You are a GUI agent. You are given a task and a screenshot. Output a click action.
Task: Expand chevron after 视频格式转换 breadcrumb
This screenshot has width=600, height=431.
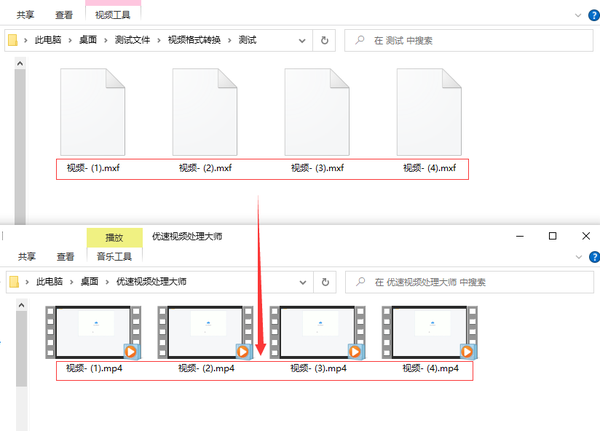230,40
